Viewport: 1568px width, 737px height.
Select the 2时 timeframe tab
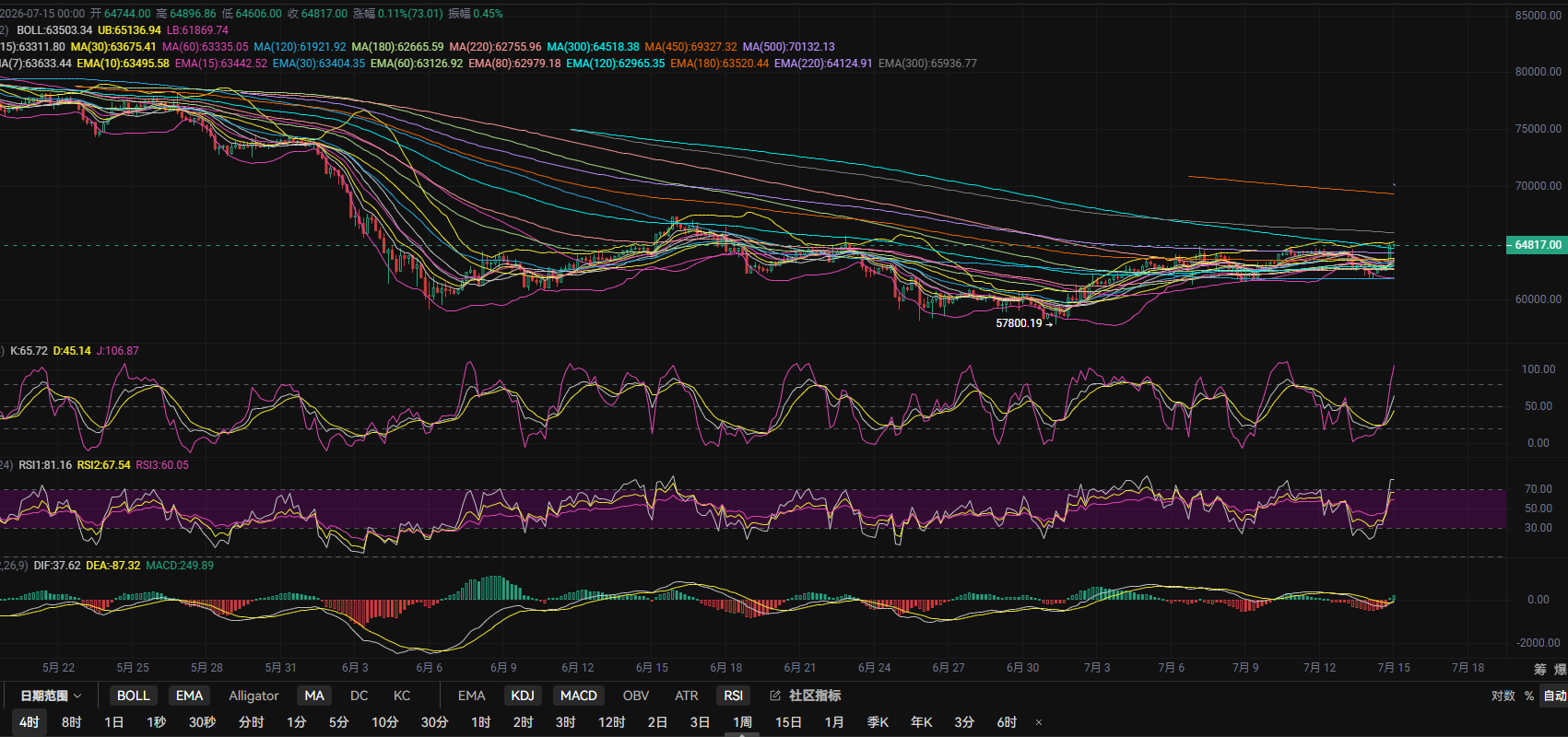coord(524,722)
